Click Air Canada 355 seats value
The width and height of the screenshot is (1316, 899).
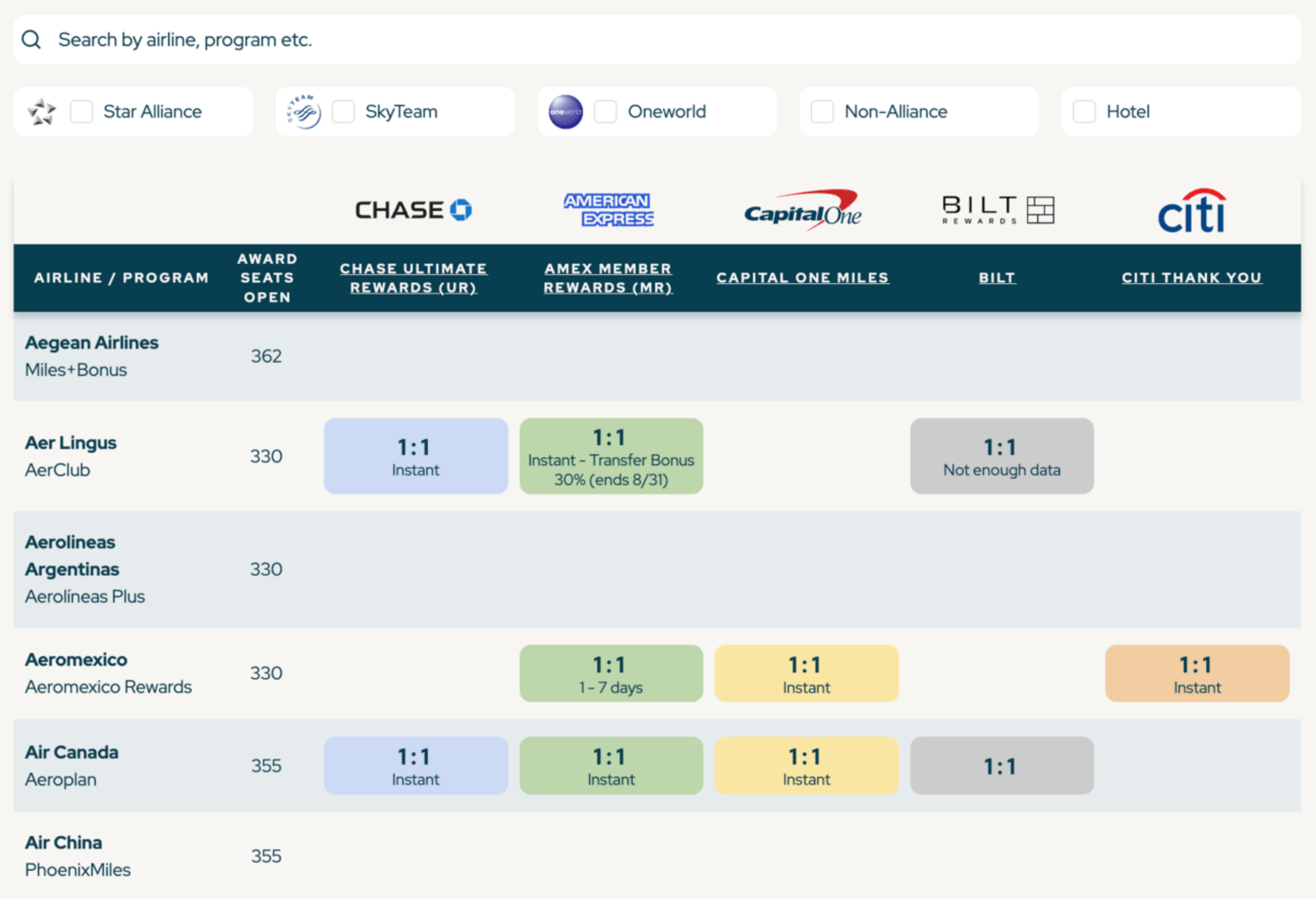266,765
